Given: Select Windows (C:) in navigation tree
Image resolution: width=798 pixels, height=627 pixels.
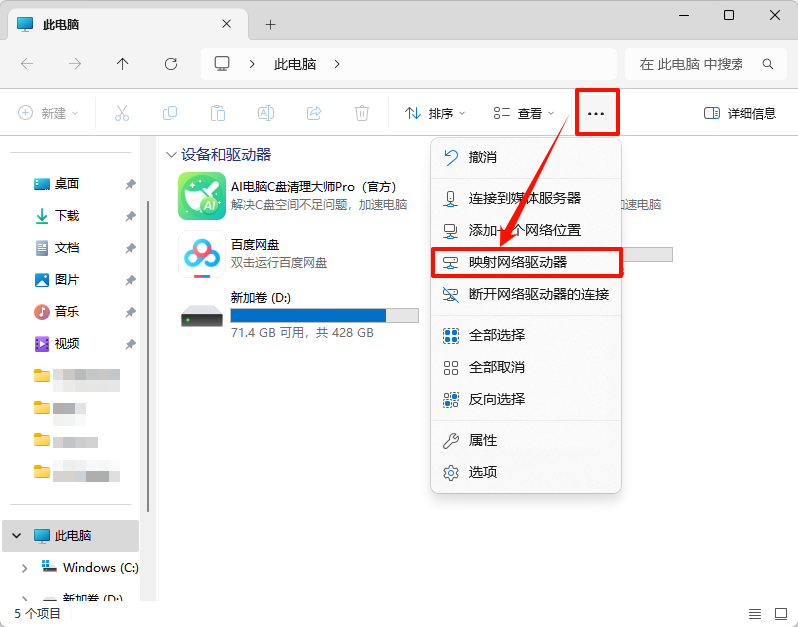Looking at the screenshot, I should 90,568.
